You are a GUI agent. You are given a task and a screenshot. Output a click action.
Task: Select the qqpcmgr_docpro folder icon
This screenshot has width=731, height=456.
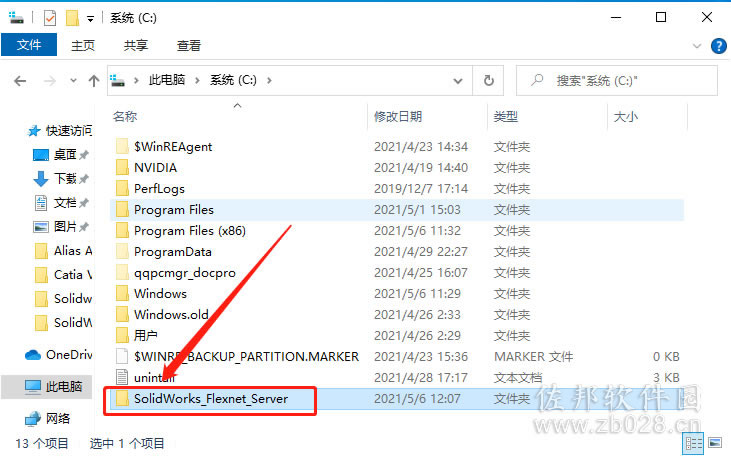[x=122, y=272]
